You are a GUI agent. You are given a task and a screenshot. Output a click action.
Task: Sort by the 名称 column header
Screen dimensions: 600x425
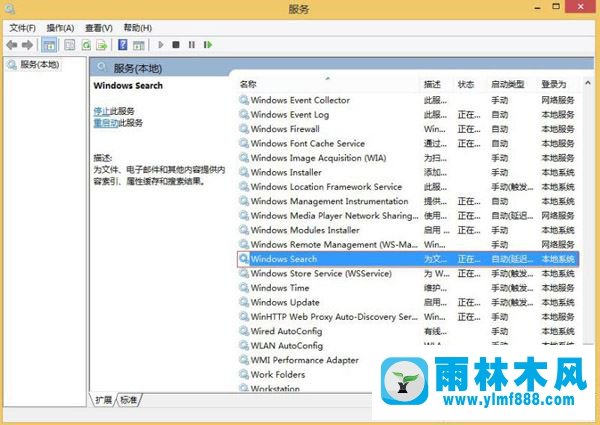248,84
